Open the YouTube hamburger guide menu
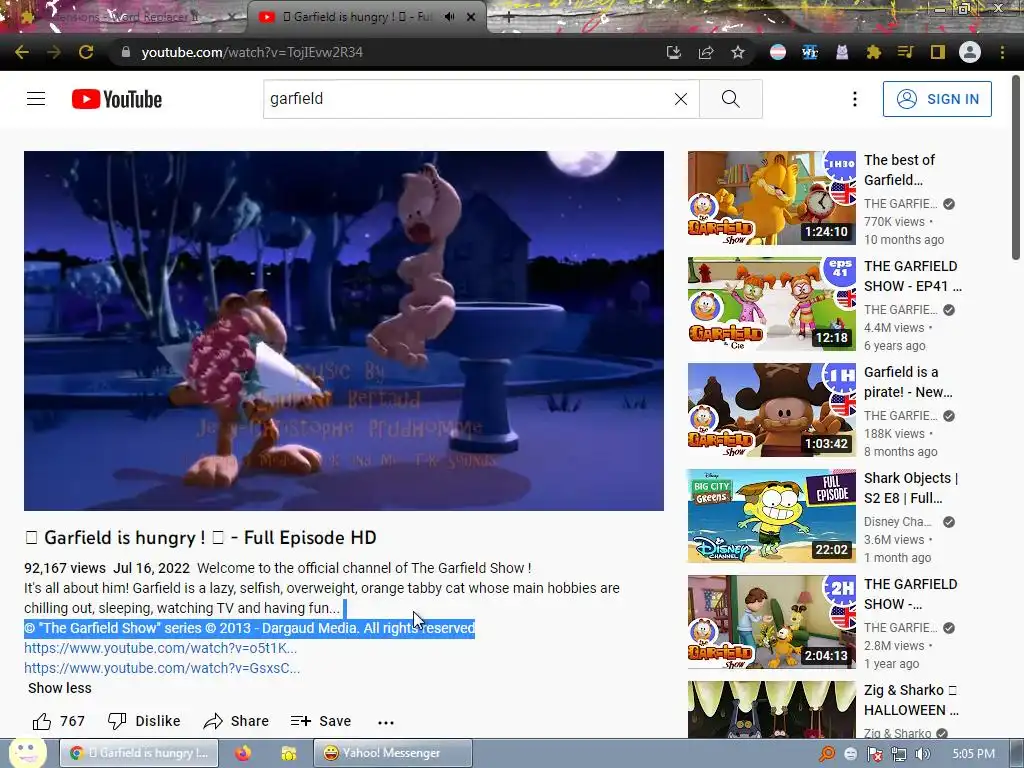1024x768 pixels. coord(36,99)
